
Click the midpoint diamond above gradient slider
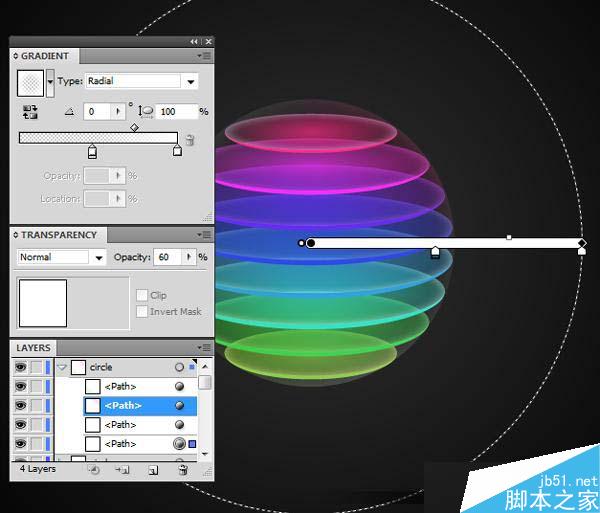point(134,127)
